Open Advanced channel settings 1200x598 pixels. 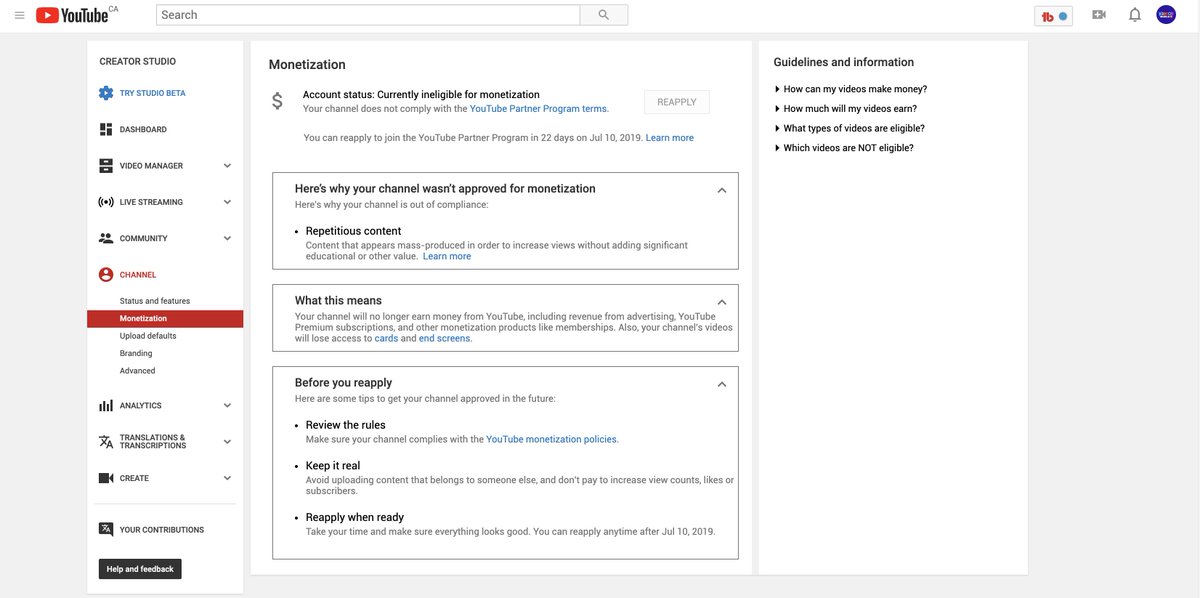[138, 371]
